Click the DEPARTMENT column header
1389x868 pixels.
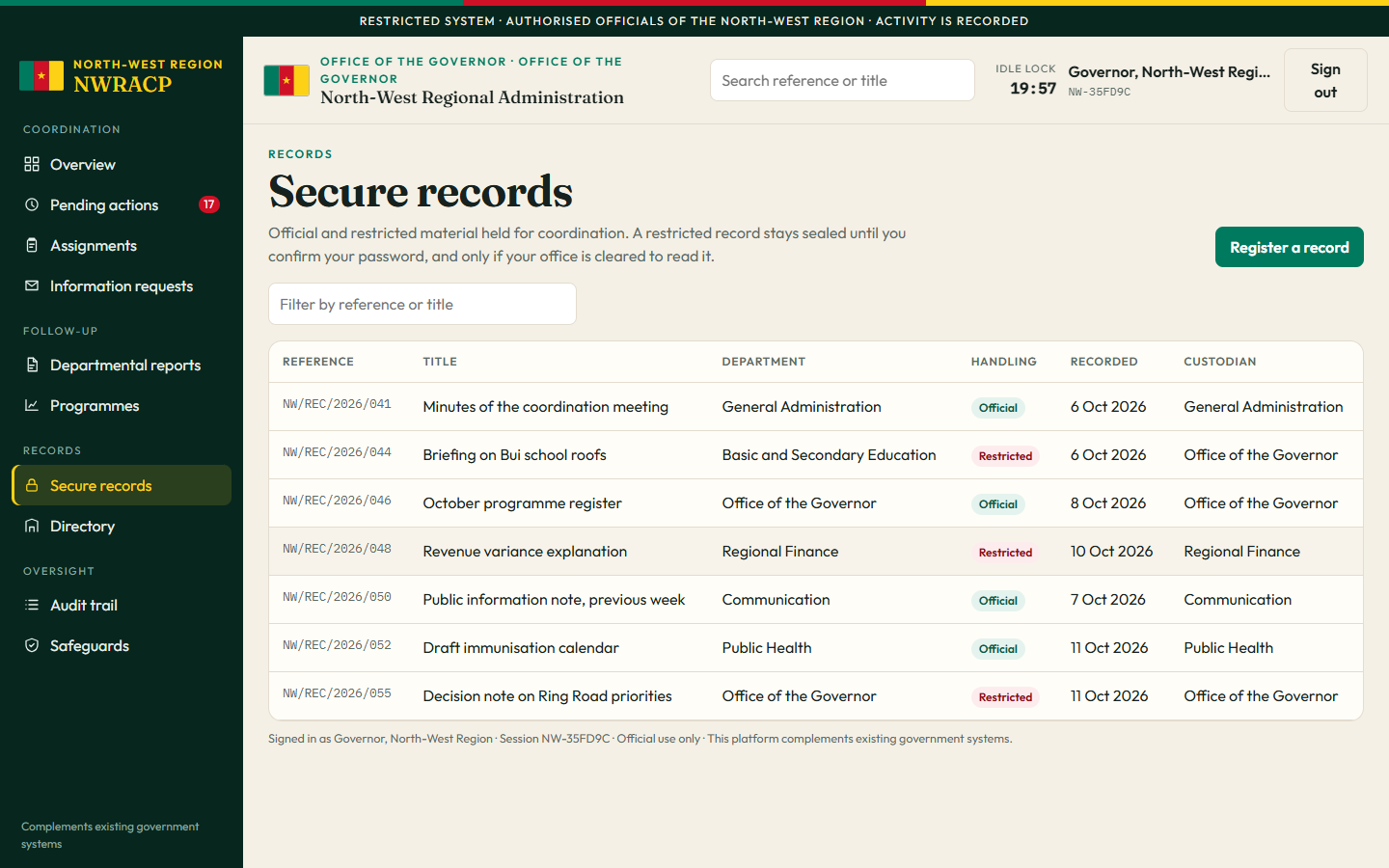pos(764,362)
